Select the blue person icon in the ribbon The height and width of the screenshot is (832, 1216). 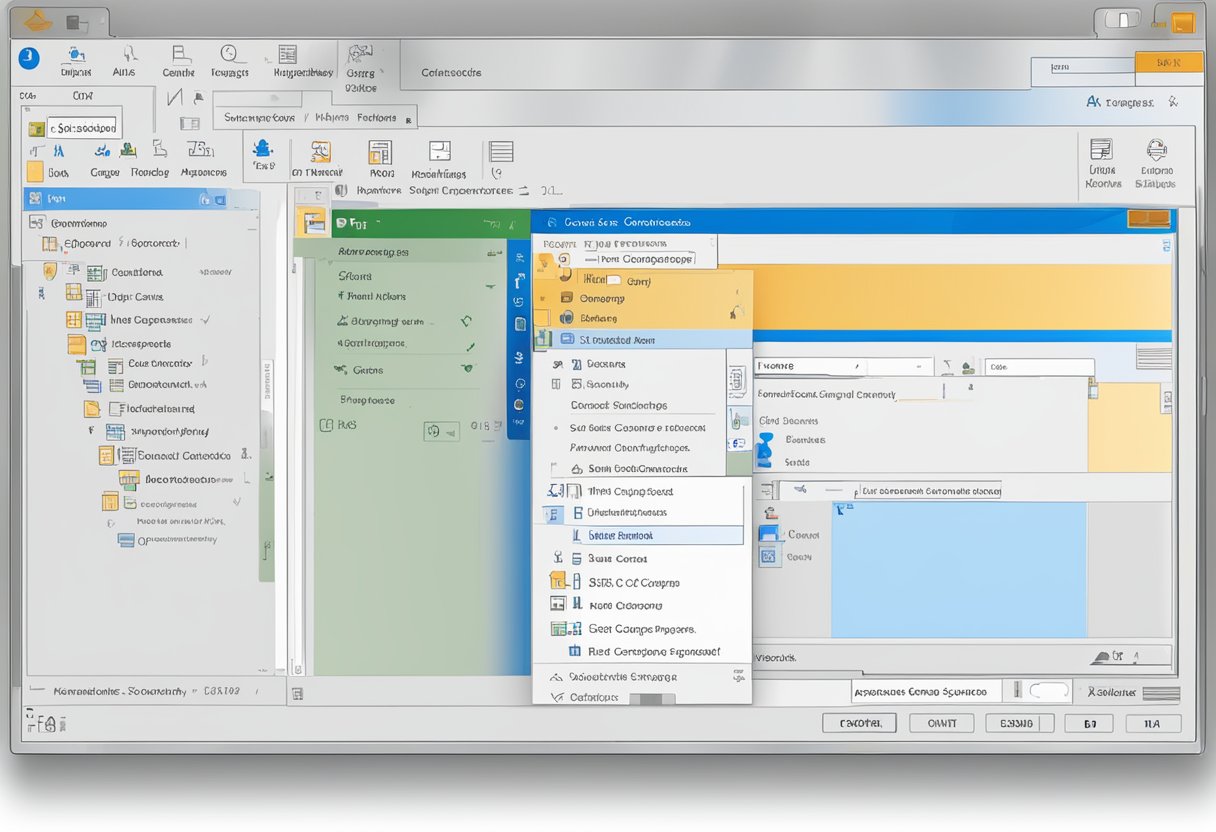(x=263, y=150)
